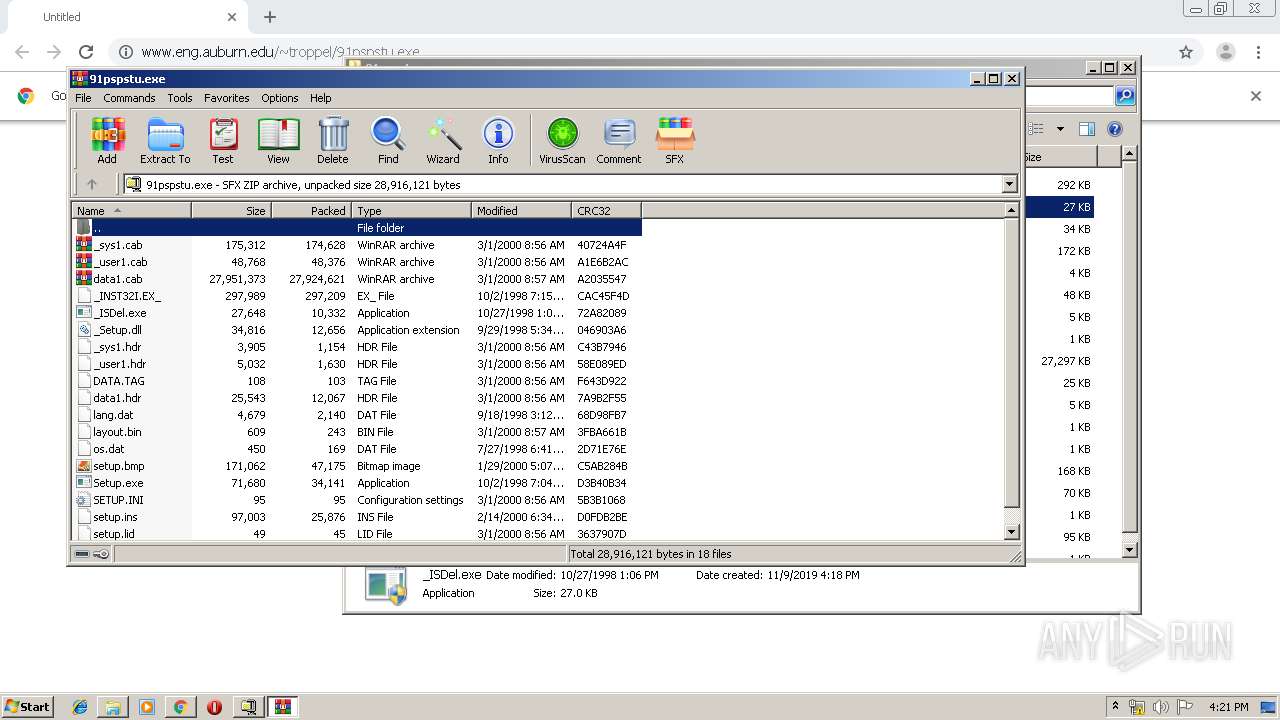Toggle the Explorer preview pane icon

point(1087,129)
